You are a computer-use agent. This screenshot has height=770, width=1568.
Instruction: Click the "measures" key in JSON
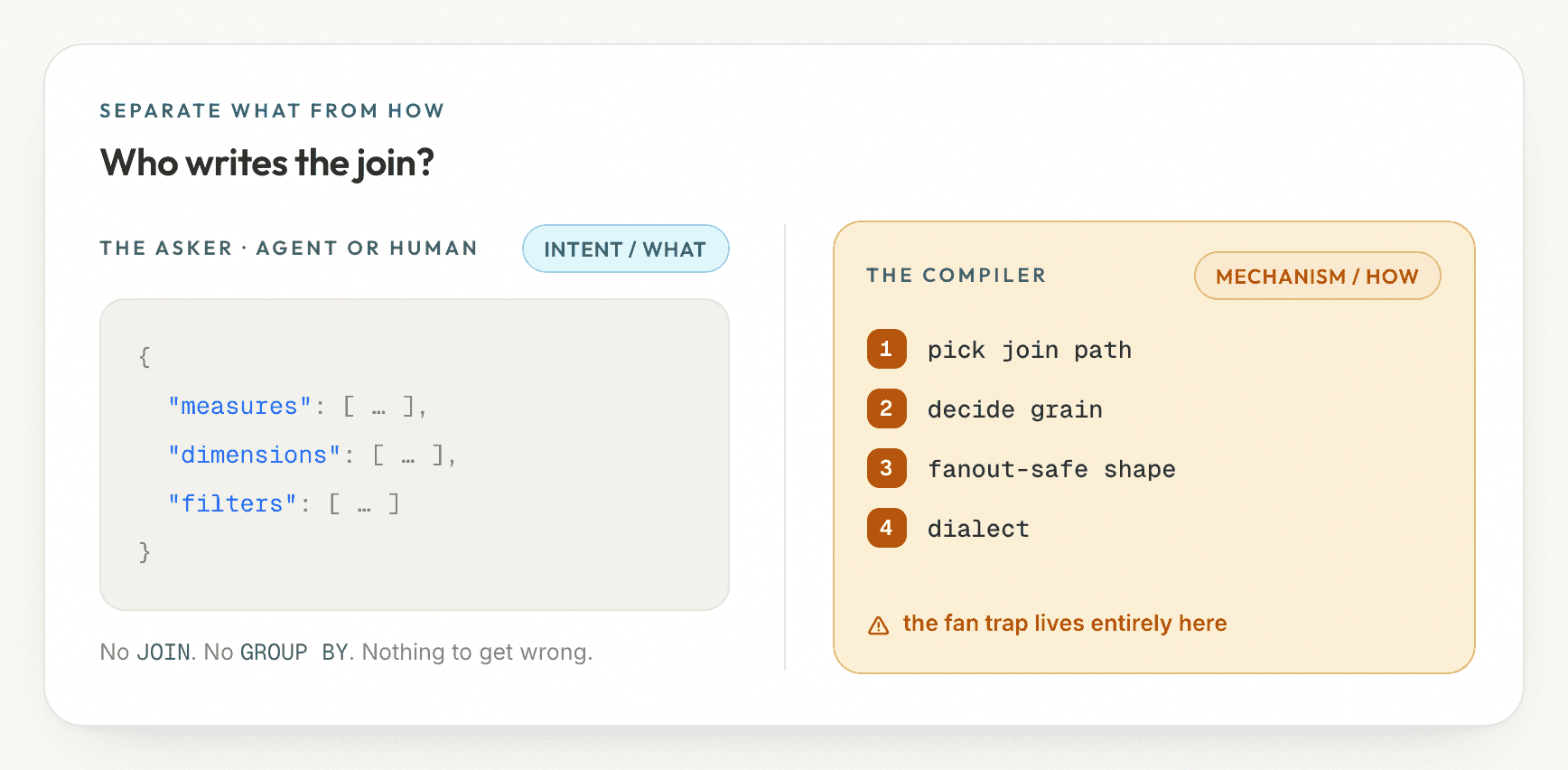click(239, 407)
